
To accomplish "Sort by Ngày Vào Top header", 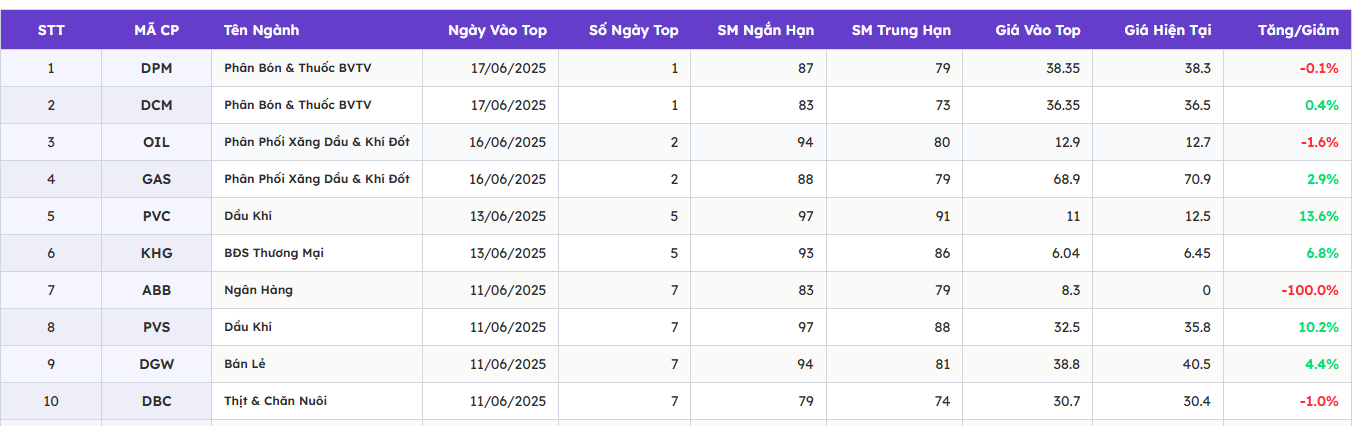I will coord(497,30).
